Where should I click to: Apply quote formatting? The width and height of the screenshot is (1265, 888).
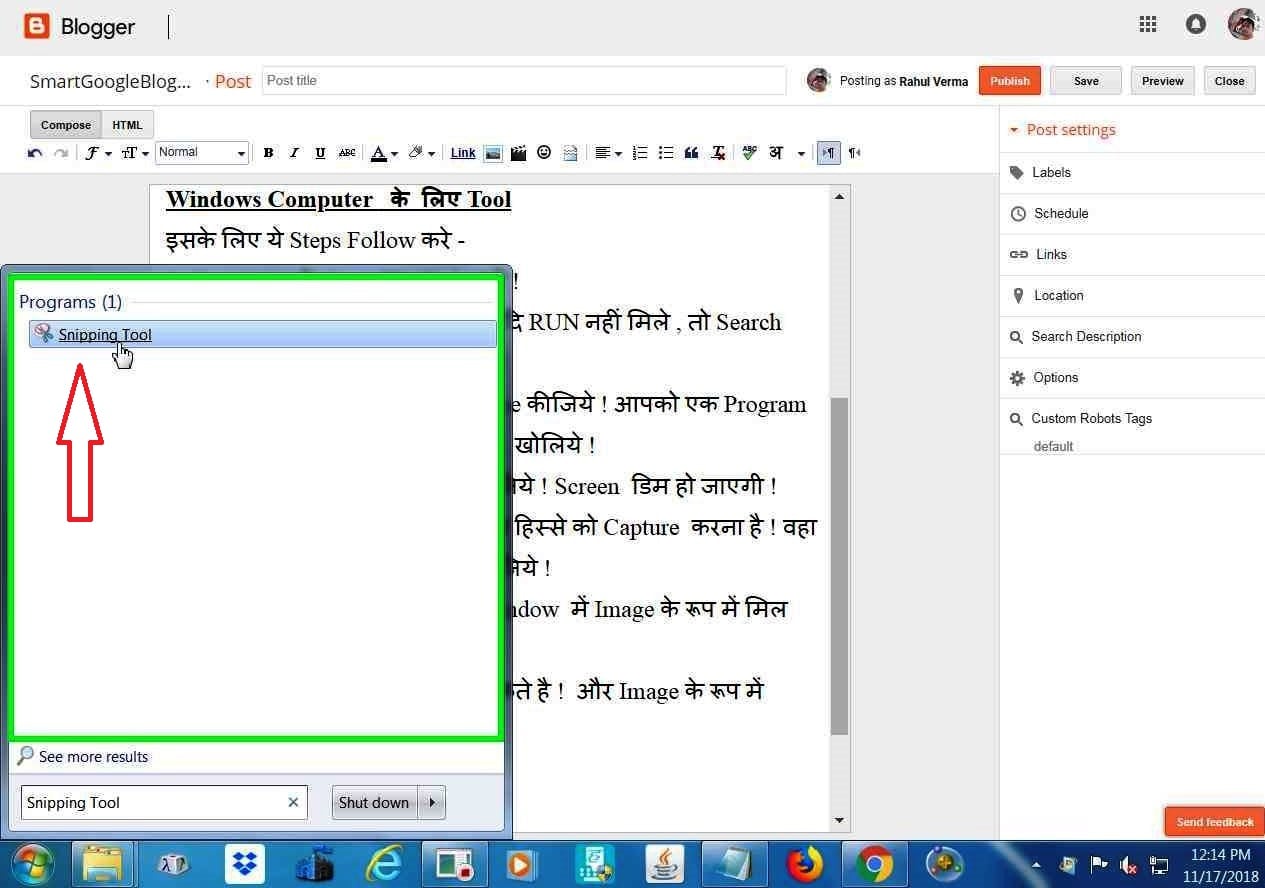point(692,153)
